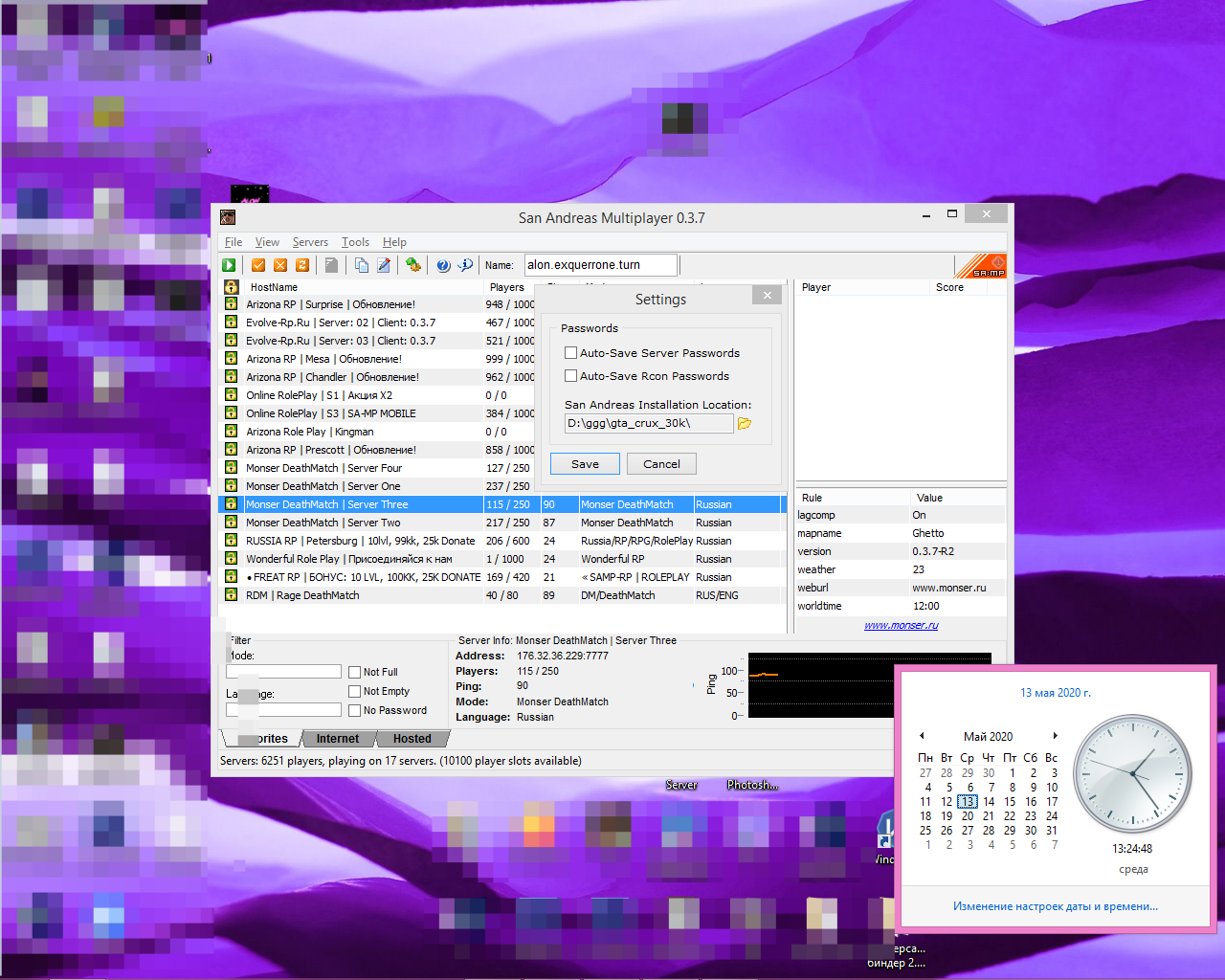Click the orange Refresh Server icon
1225x980 pixels.
pyautogui.click(x=302, y=265)
